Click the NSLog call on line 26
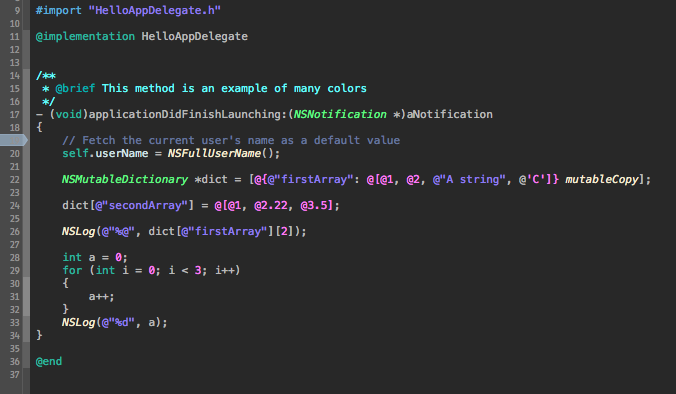The image size is (676, 394). point(78,231)
